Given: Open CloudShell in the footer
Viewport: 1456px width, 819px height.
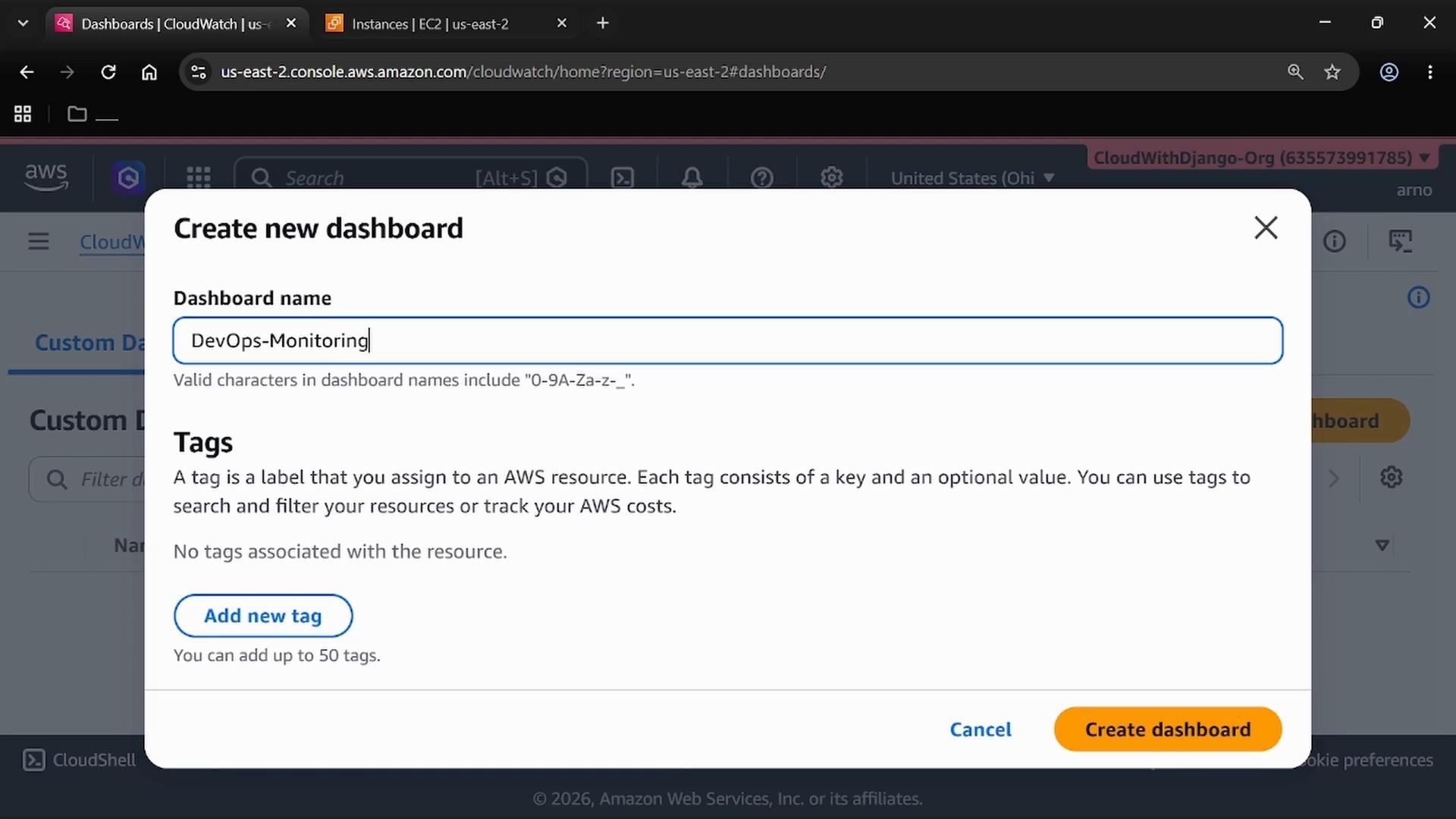Looking at the screenshot, I should pyautogui.click(x=80, y=760).
